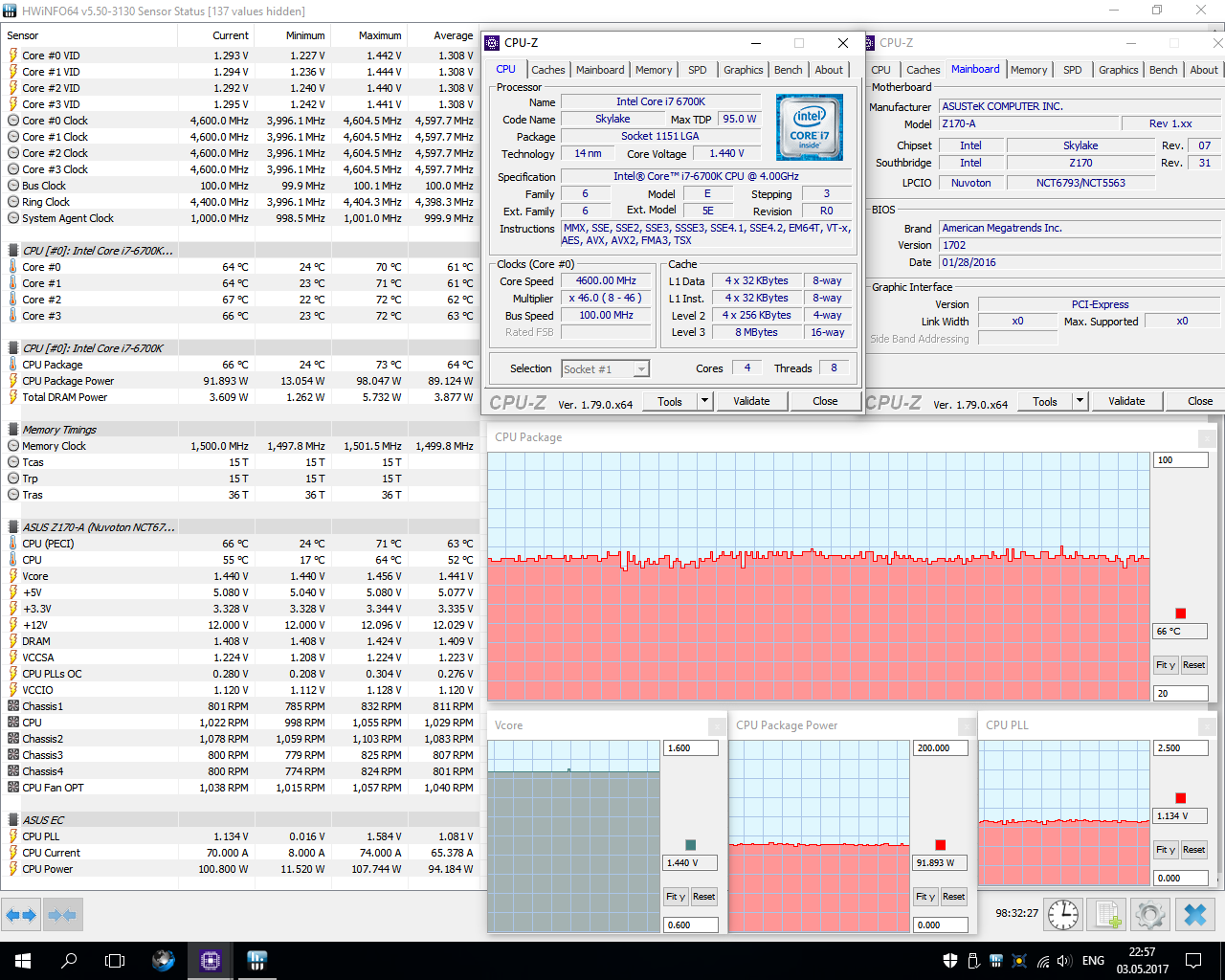Close the CPU Package graph panel

pyautogui.click(x=1206, y=437)
